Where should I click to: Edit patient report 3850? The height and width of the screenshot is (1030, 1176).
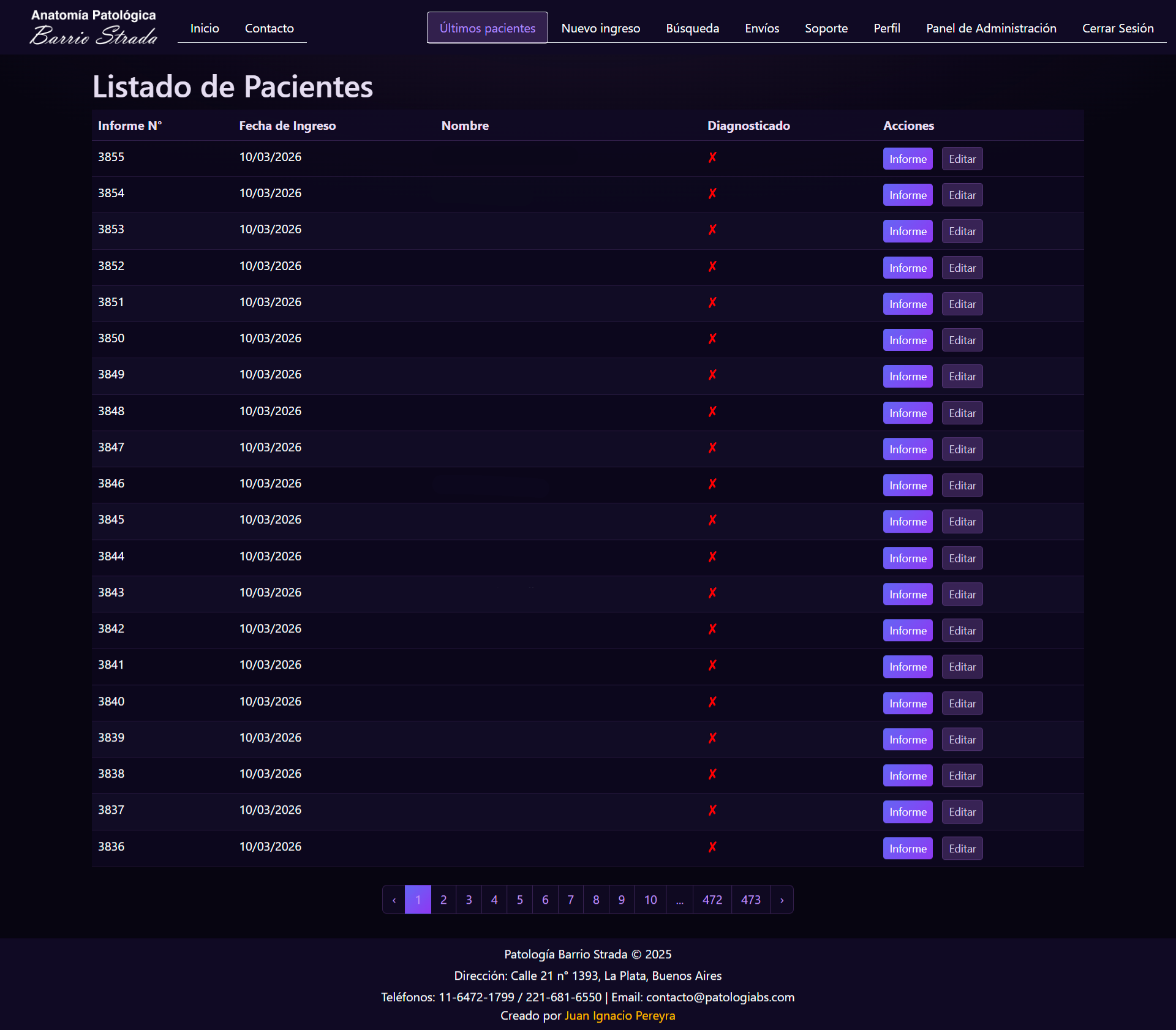[962, 340]
